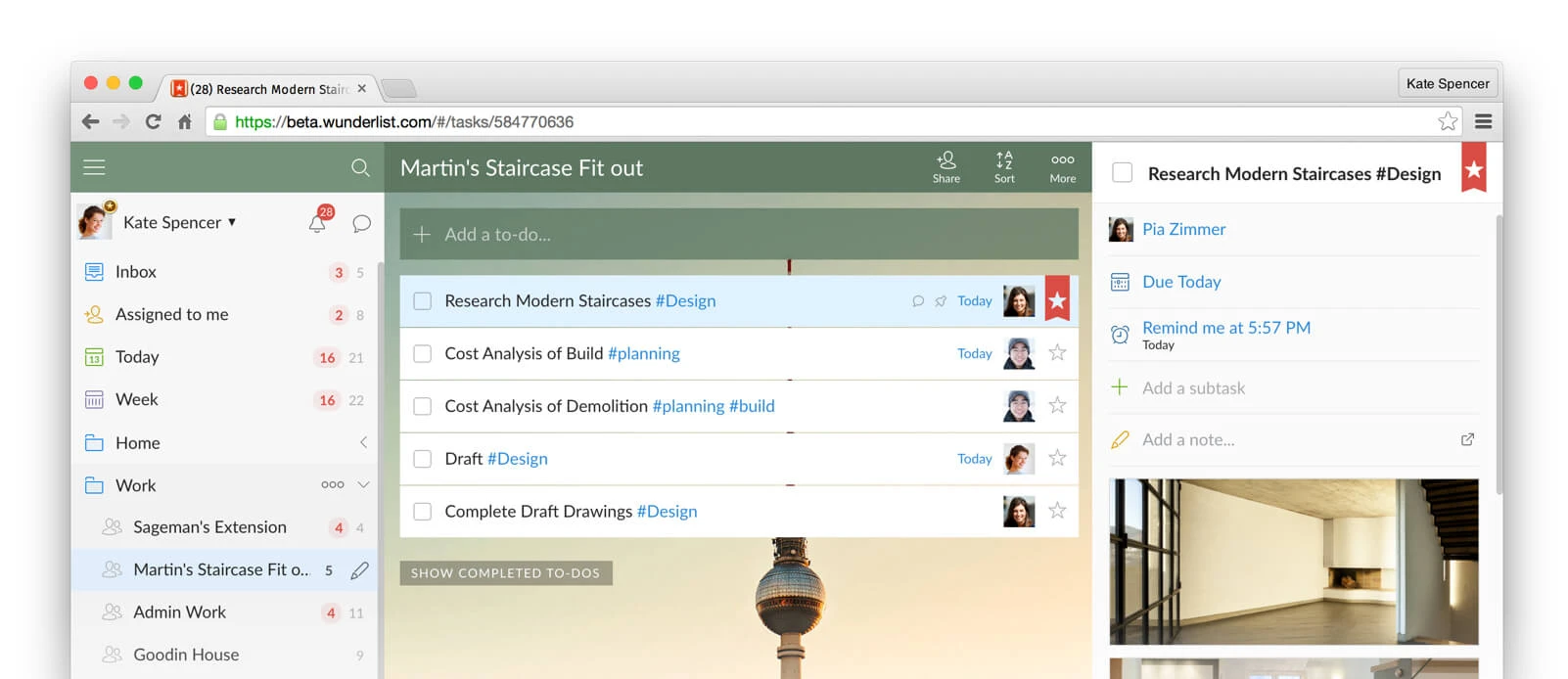Star the Draft #Design task
This screenshot has height=679, width=1568.
[x=1057, y=458]
